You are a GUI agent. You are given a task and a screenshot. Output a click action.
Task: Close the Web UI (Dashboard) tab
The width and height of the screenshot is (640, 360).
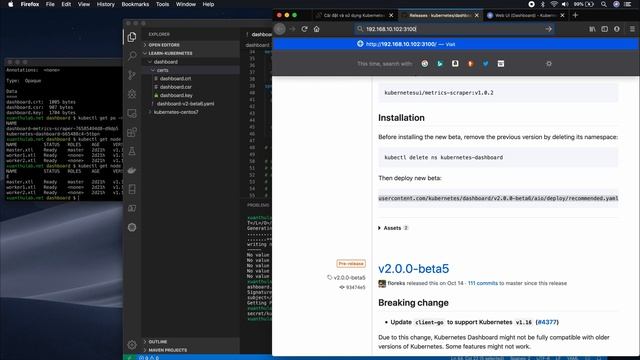pos(562,16)
